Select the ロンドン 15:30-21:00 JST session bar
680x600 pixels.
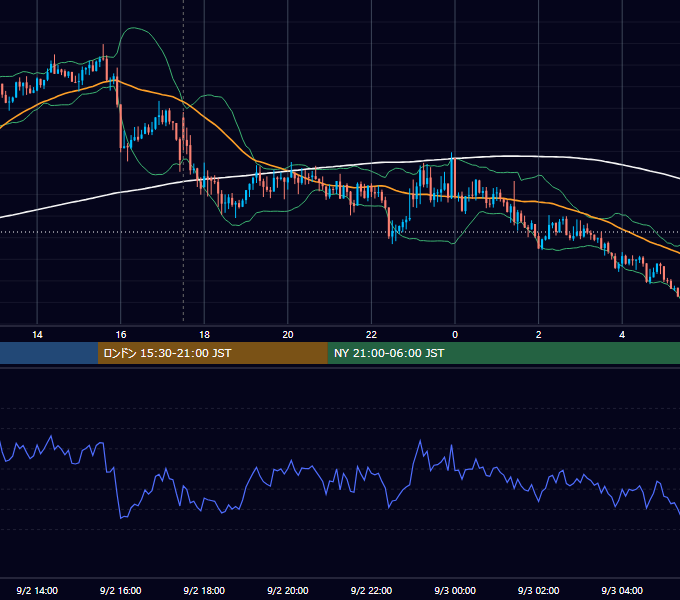click(212, 353)
